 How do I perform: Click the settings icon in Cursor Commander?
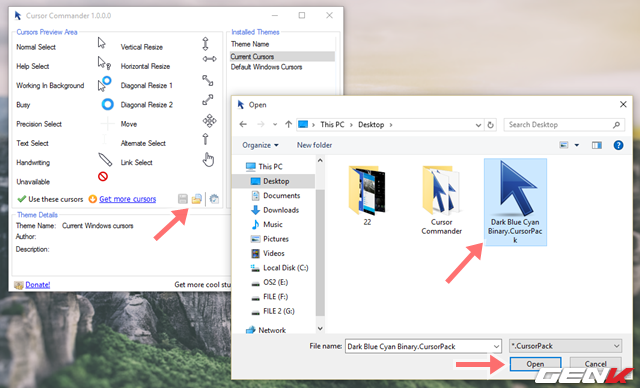tap(214, 199)
